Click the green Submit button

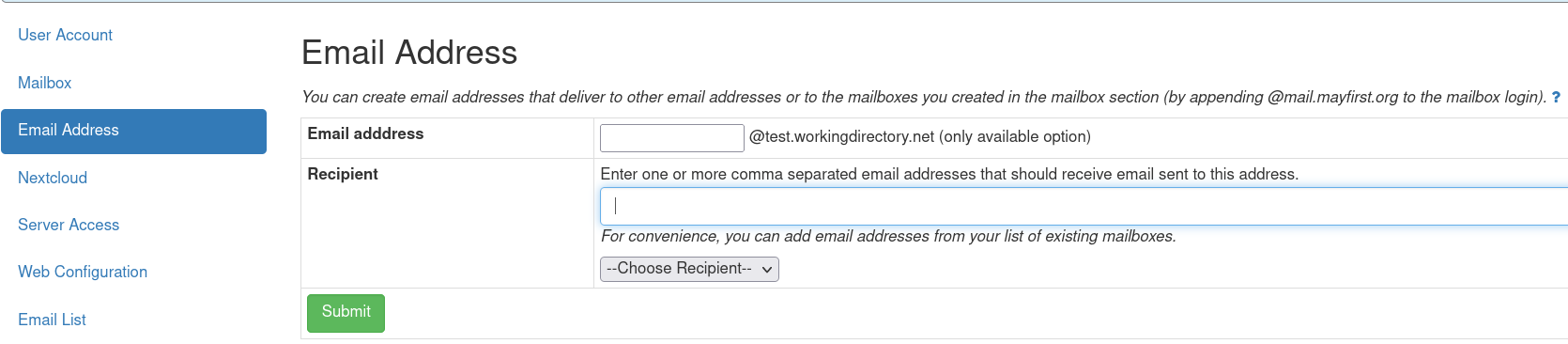tap(346, 312)
